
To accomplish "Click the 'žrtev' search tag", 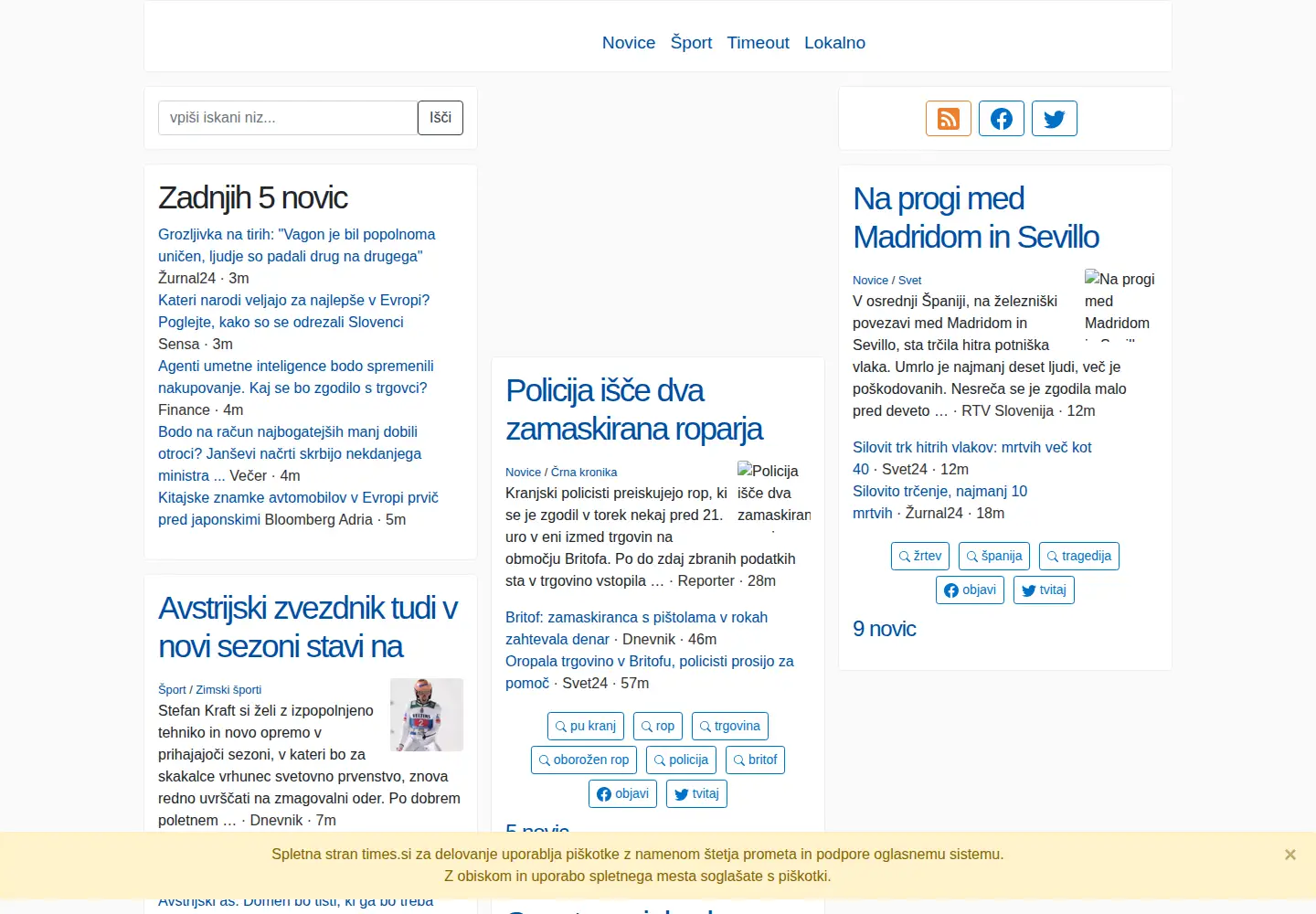I will coord(920,556).
